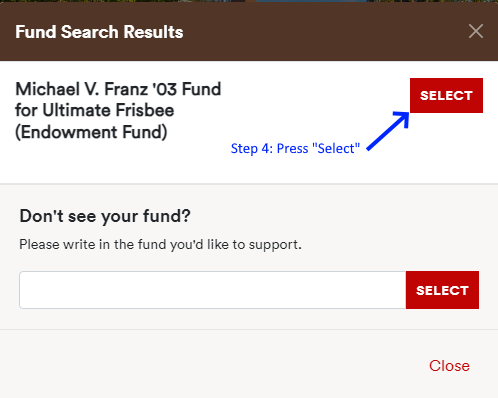The image size is (498, 398).
Task: Click the blue "Step 4" annotation text
Action: click(x=295, y=148)
